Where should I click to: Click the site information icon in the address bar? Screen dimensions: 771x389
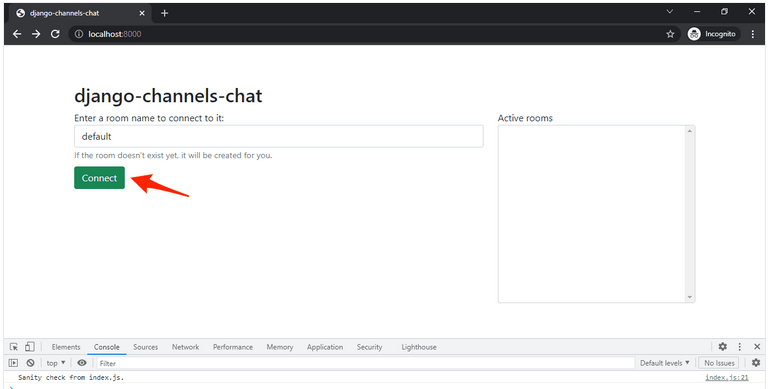point(79,34)
